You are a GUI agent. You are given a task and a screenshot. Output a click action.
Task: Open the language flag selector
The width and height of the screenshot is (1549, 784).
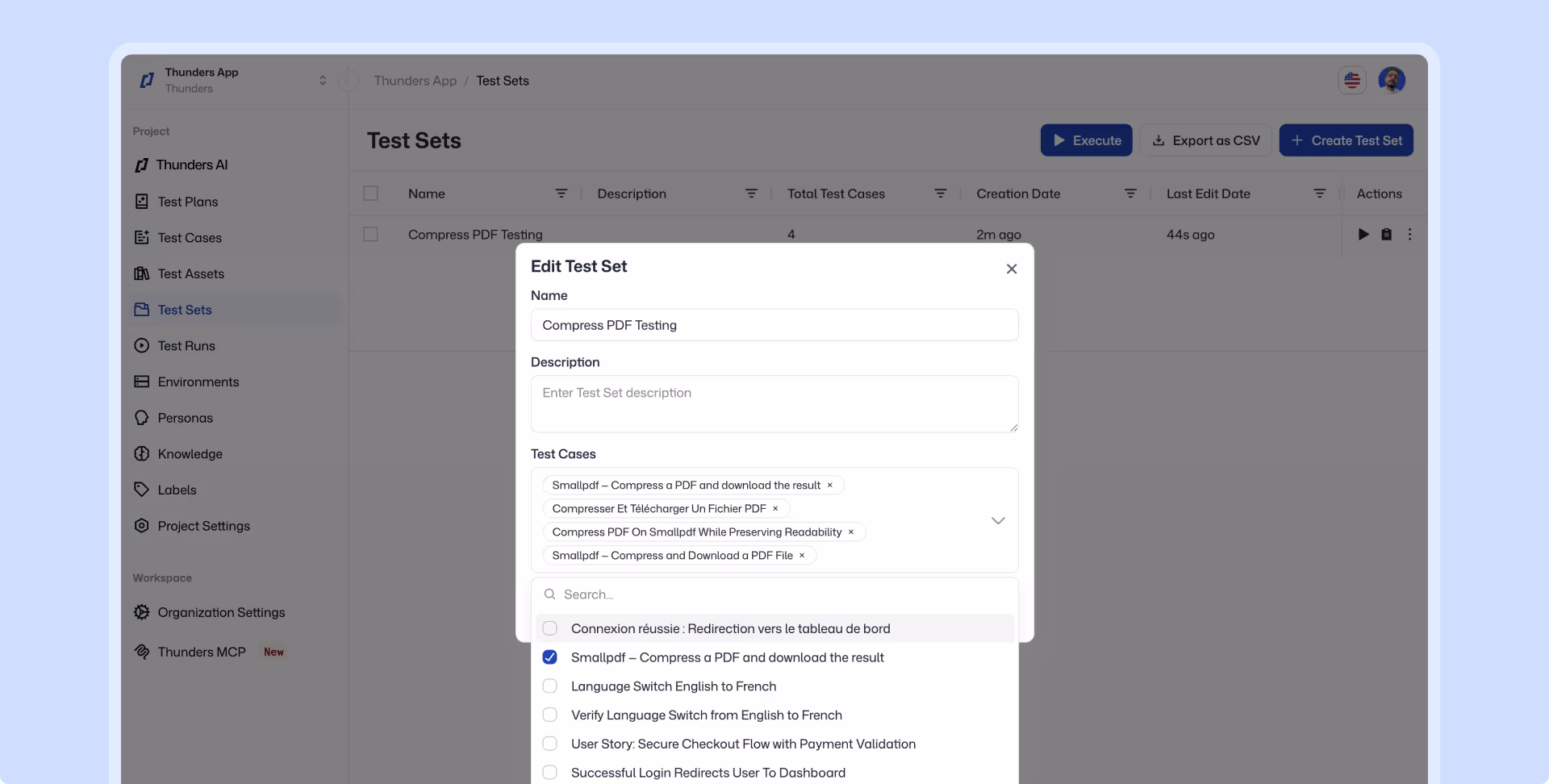pyautogui.click(x=1352, y=80)
